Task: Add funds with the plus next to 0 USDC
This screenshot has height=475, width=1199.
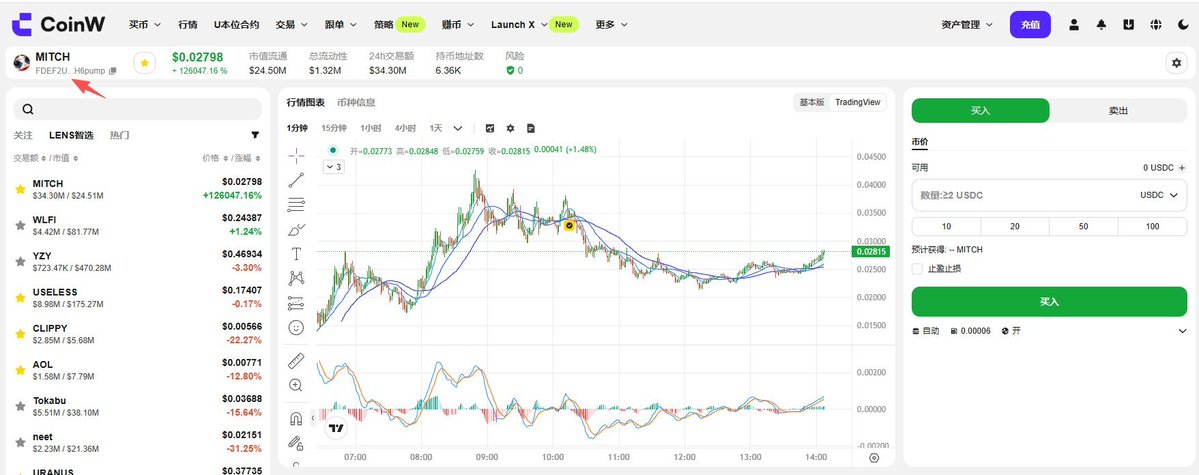Action: 1181,168
